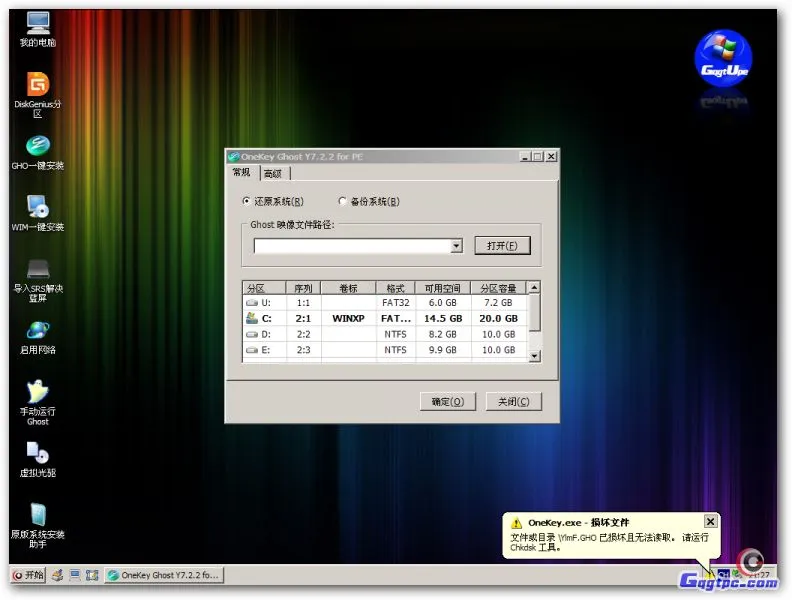The height and width of the screenshot is (600, 792).
Task: Click the C: system drive icon
Action: (252, 318)
